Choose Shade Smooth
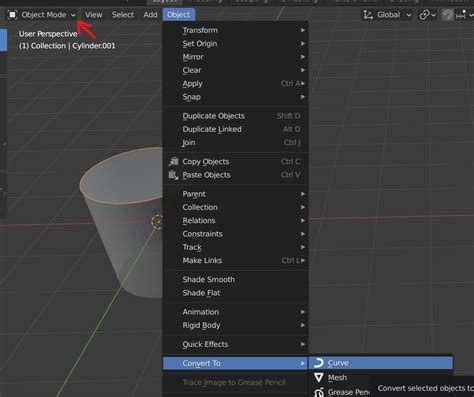474x397 pixels. pyautogui.click(x=236, y=280)
